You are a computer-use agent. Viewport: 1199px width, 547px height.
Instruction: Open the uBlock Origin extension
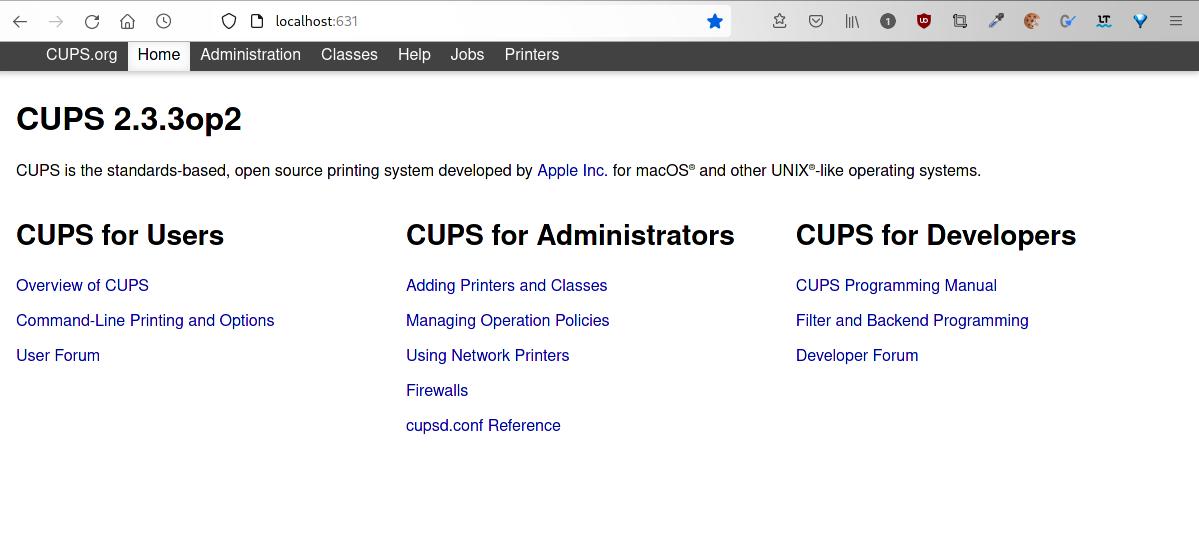[924, 21]
